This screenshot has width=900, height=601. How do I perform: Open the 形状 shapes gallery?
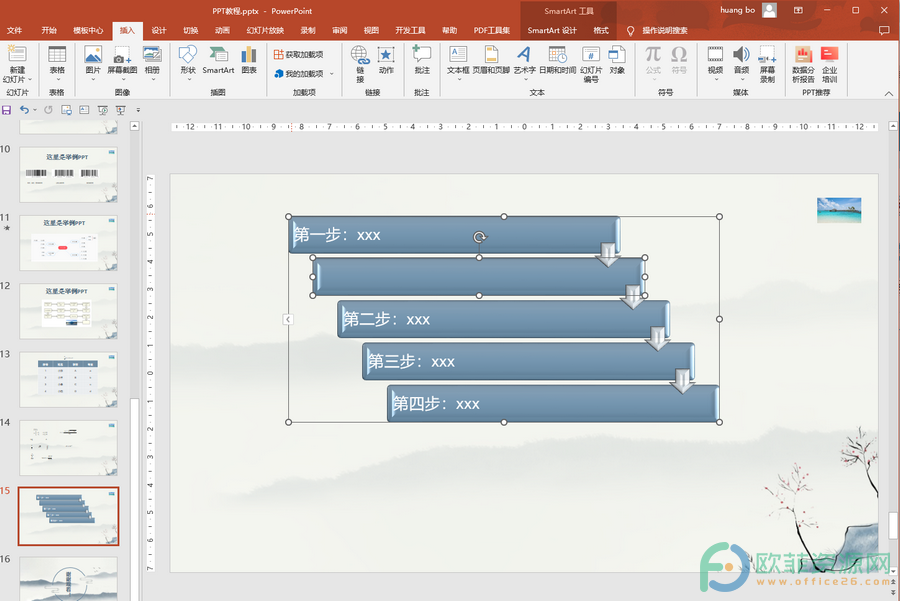188,55
